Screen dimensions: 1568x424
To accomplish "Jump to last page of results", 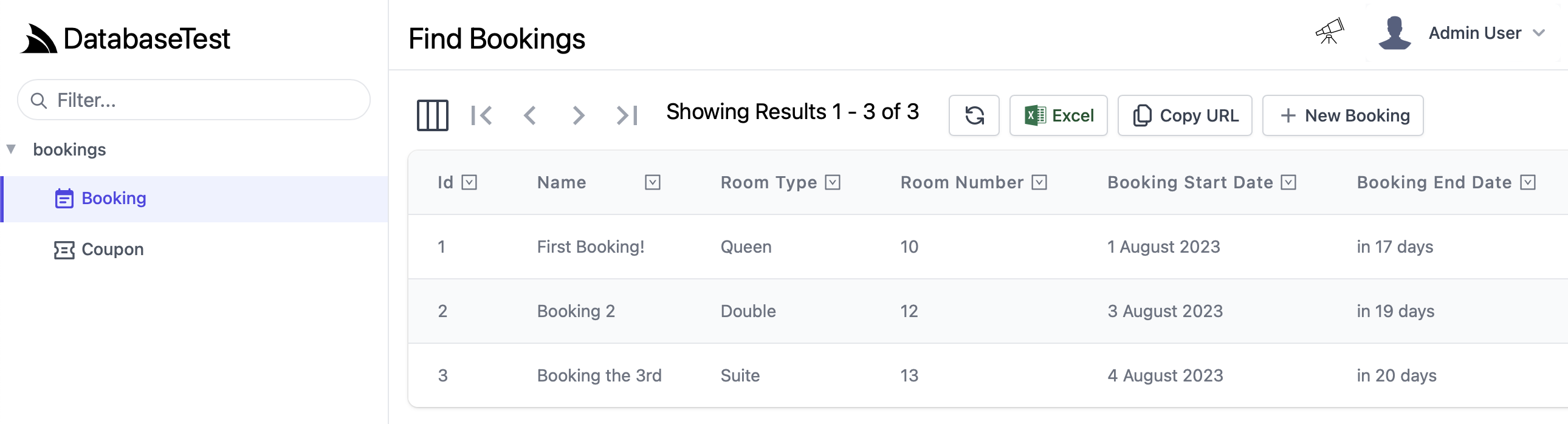I will coord(627,115).
